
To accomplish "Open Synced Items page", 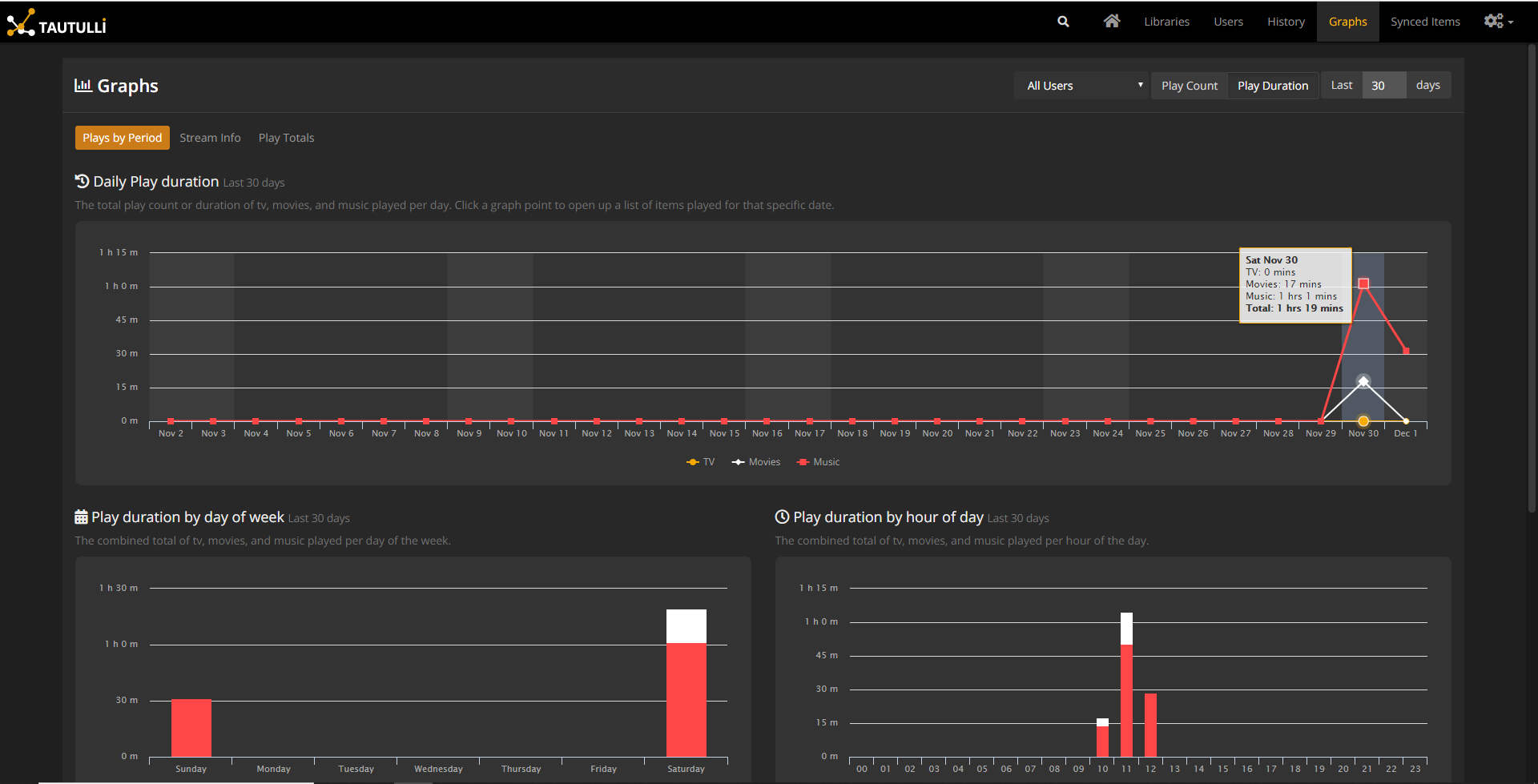I will [x=1425, y=22].
